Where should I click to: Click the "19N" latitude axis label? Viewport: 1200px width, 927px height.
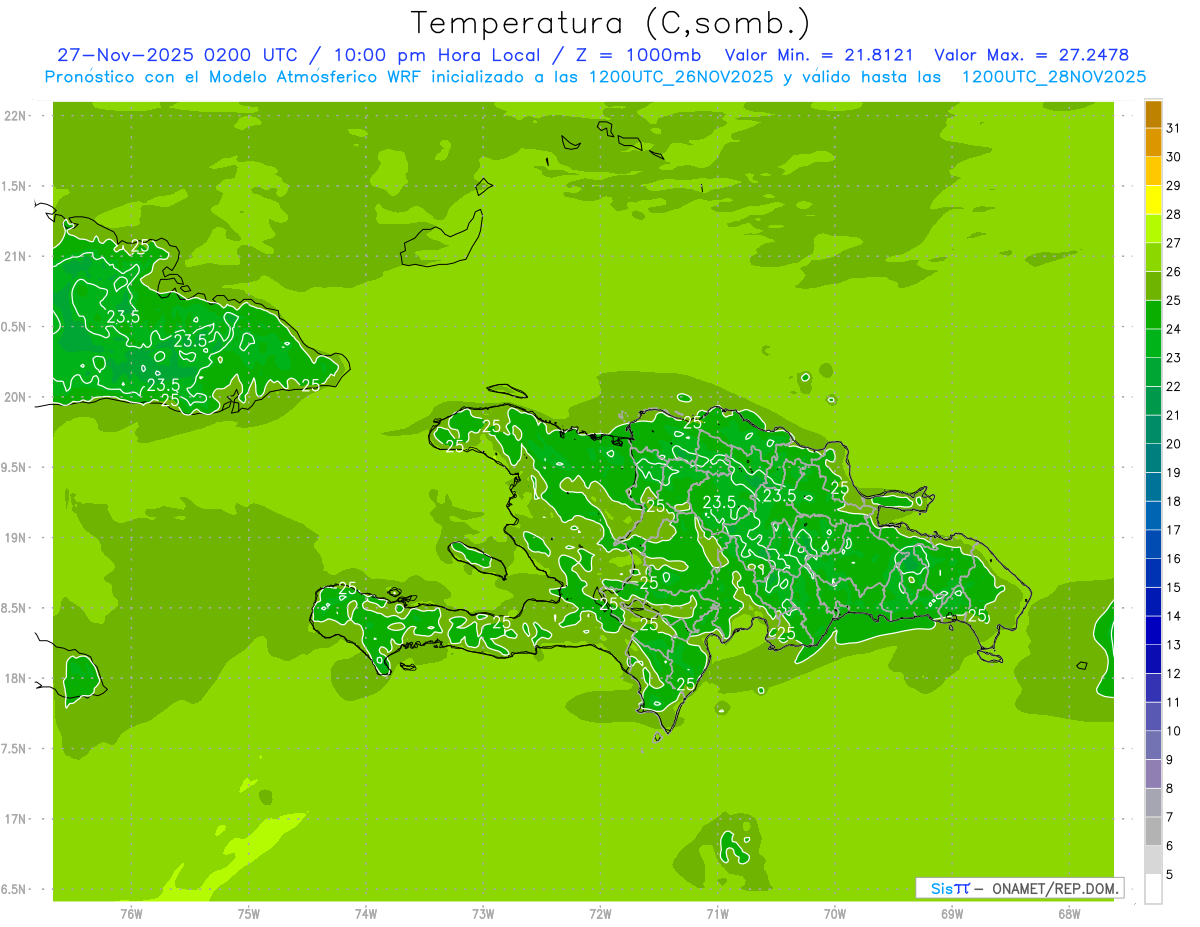point(15,538)
